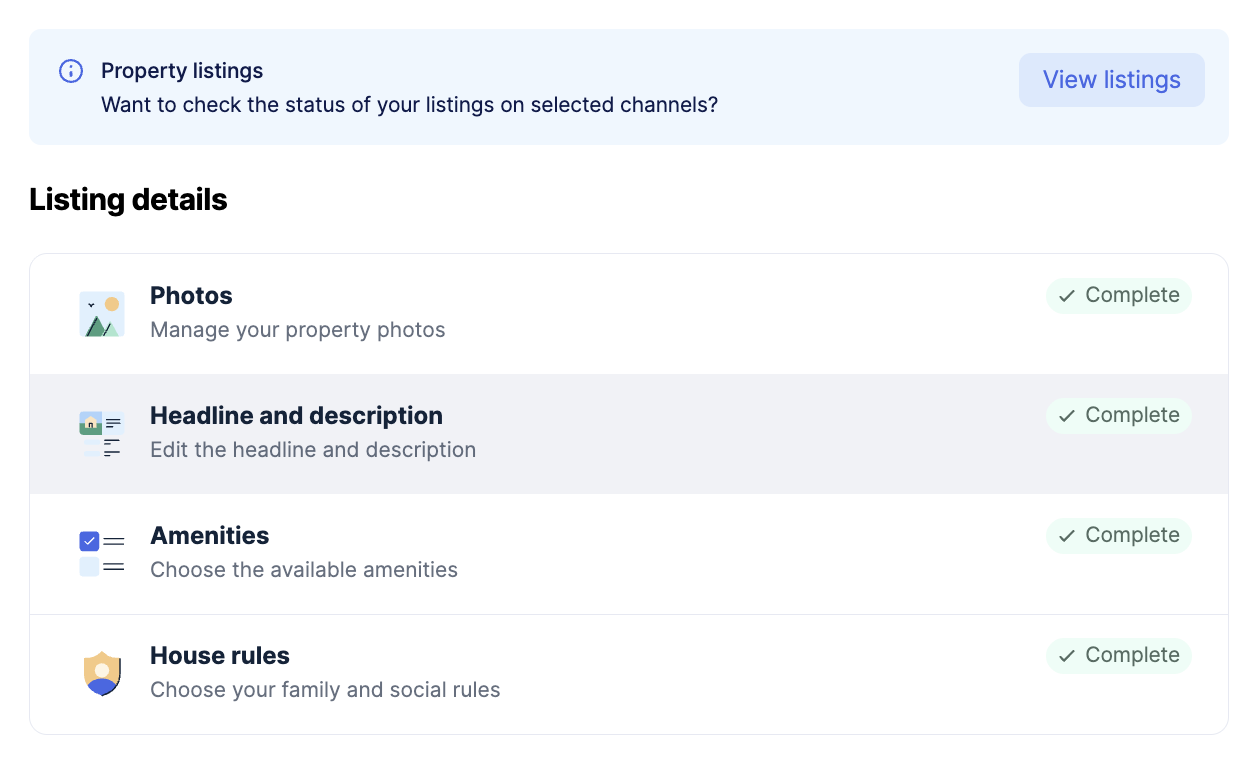Click the House rules shield icon
1260x764 pixels.
pyautogui.click(x=101, y=673)
